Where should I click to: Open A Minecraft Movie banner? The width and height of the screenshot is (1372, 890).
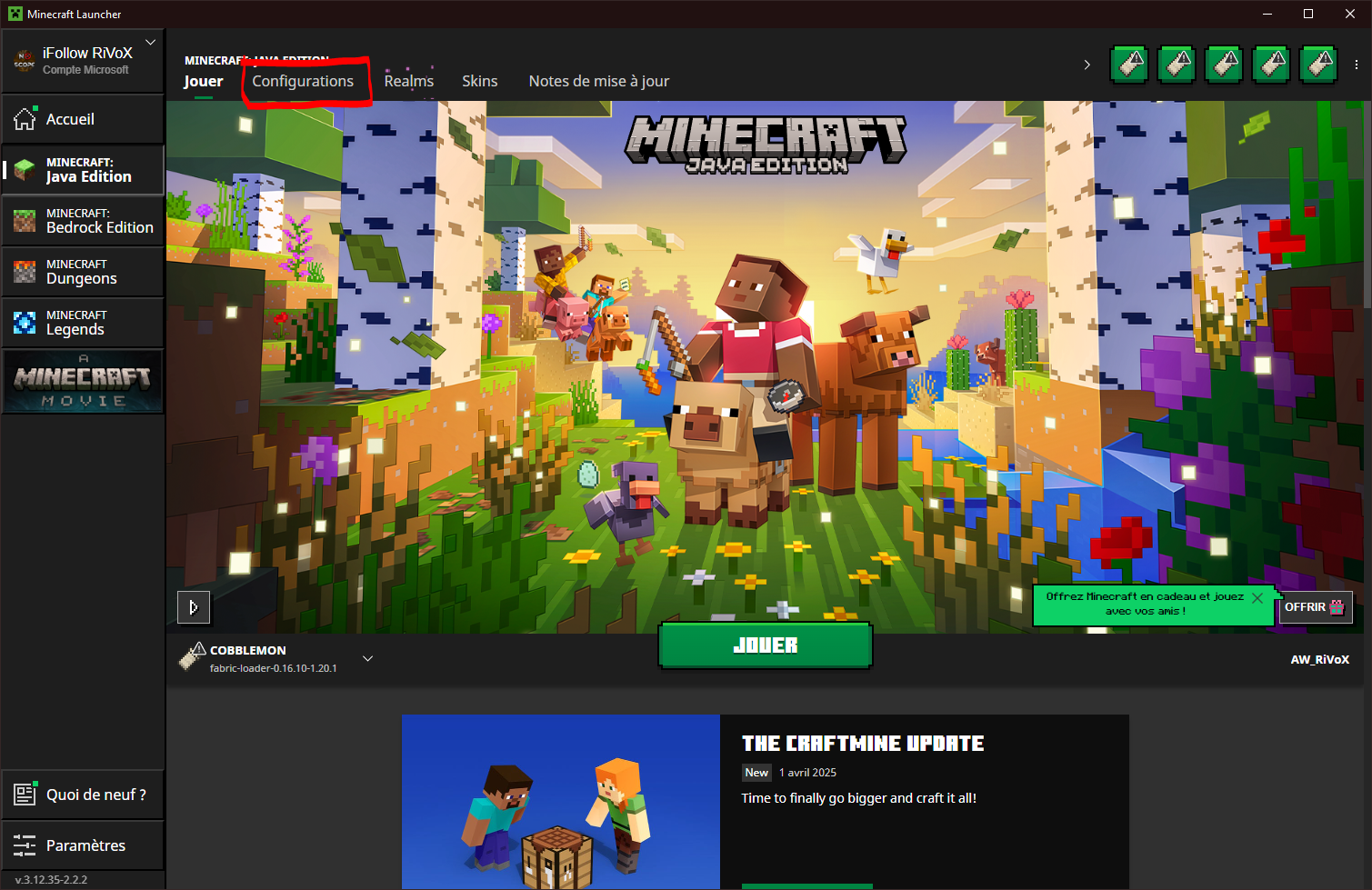point(83,382)
